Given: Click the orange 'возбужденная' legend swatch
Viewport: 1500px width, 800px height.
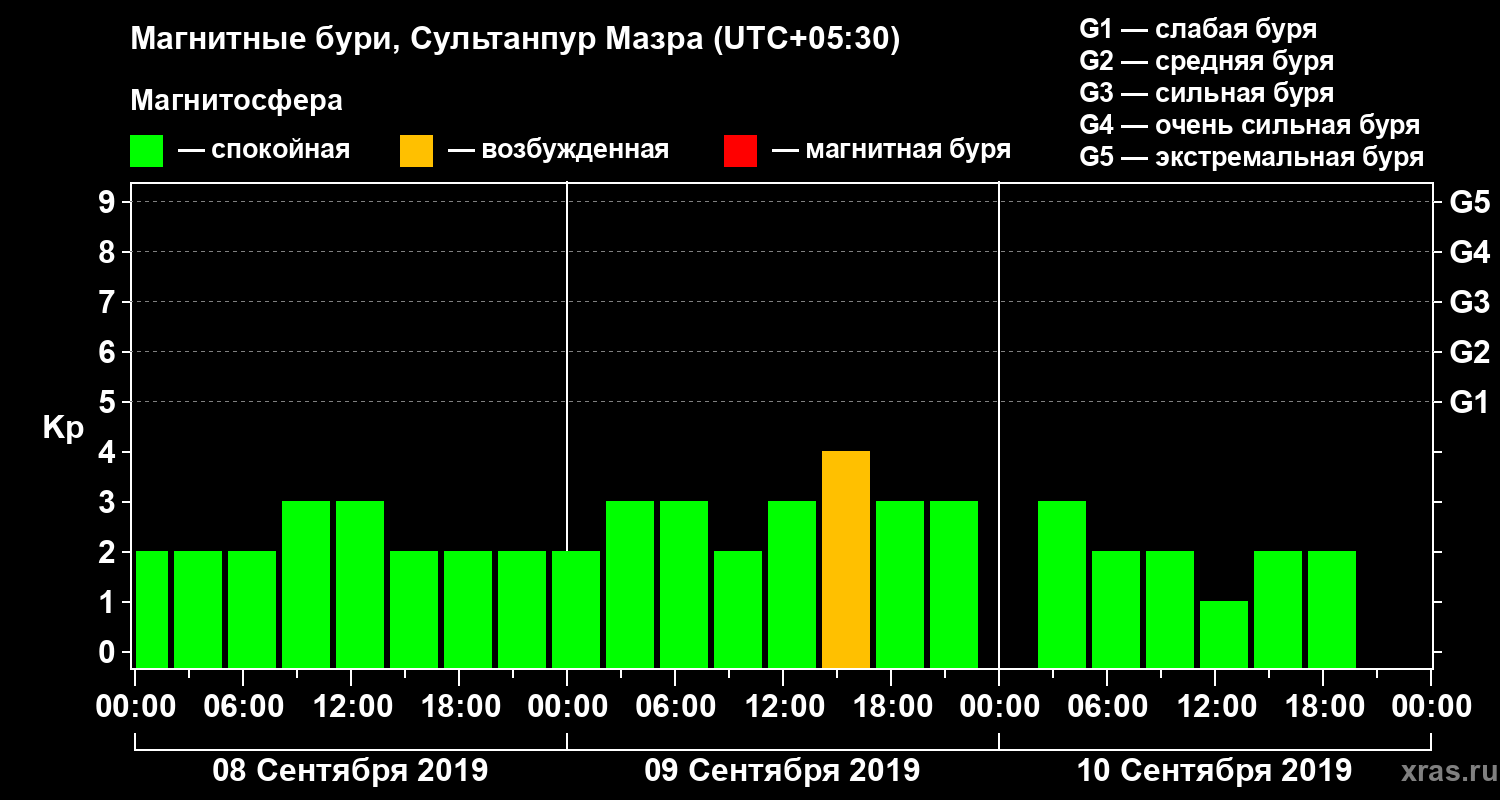Looking at the screenshot, I should (x=416, y=151).
